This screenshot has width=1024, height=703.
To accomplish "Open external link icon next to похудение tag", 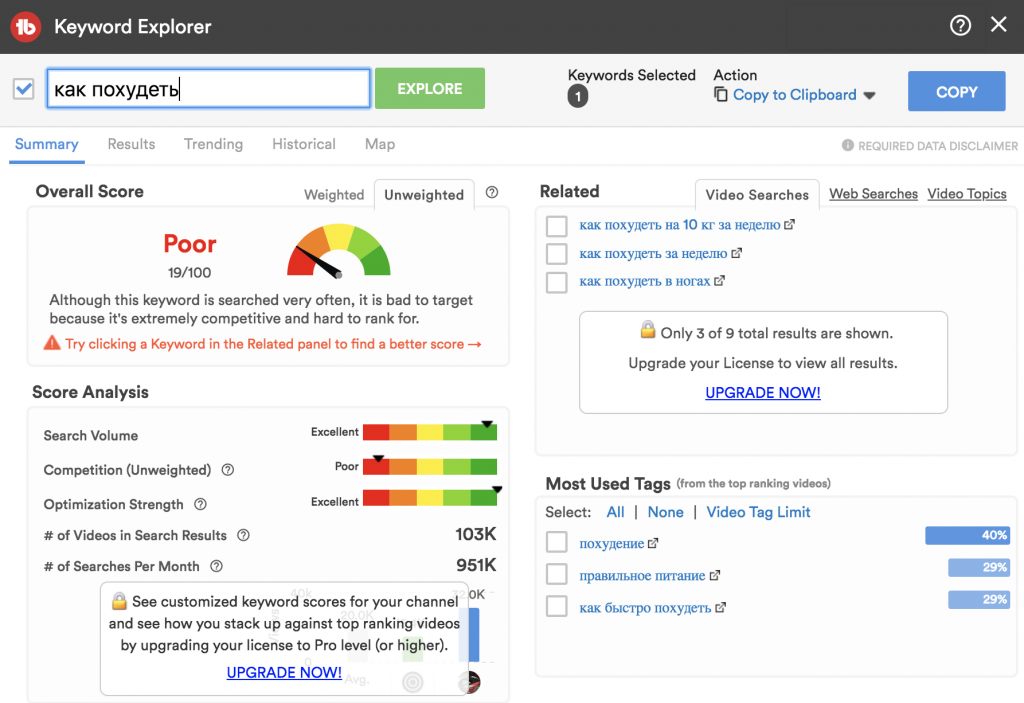I will click(653, 544).
